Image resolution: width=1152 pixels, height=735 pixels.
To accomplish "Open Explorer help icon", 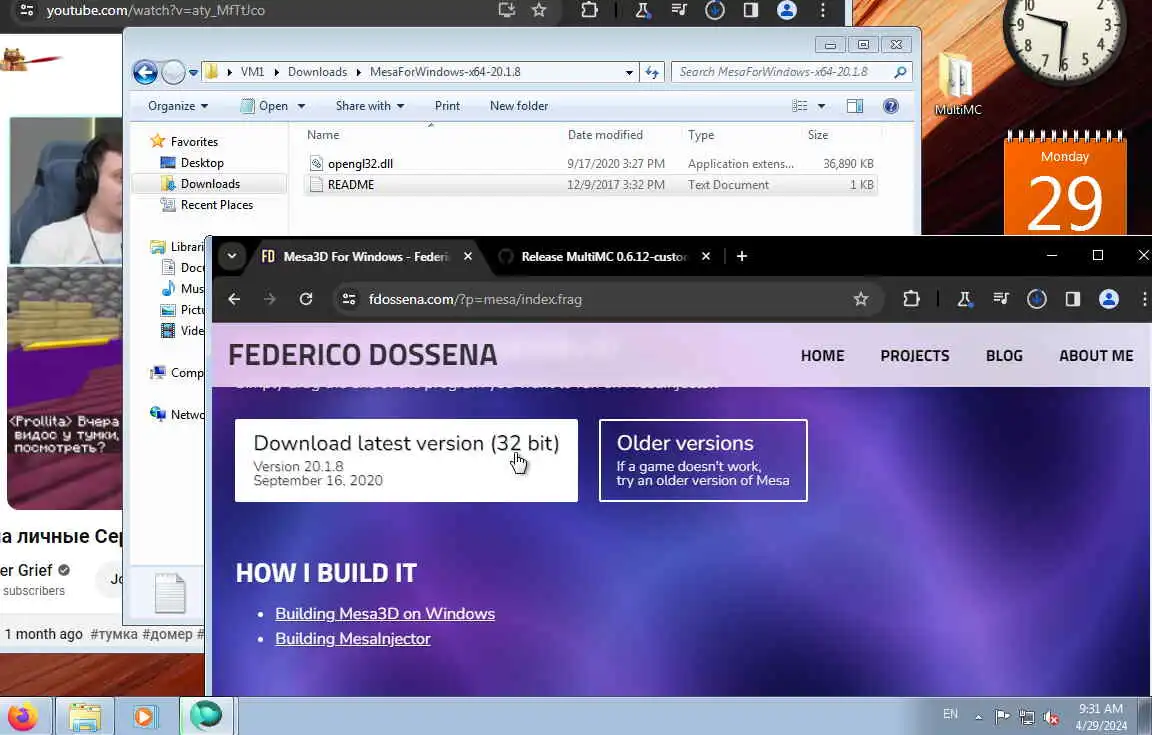I will click(x=890, y=106).
